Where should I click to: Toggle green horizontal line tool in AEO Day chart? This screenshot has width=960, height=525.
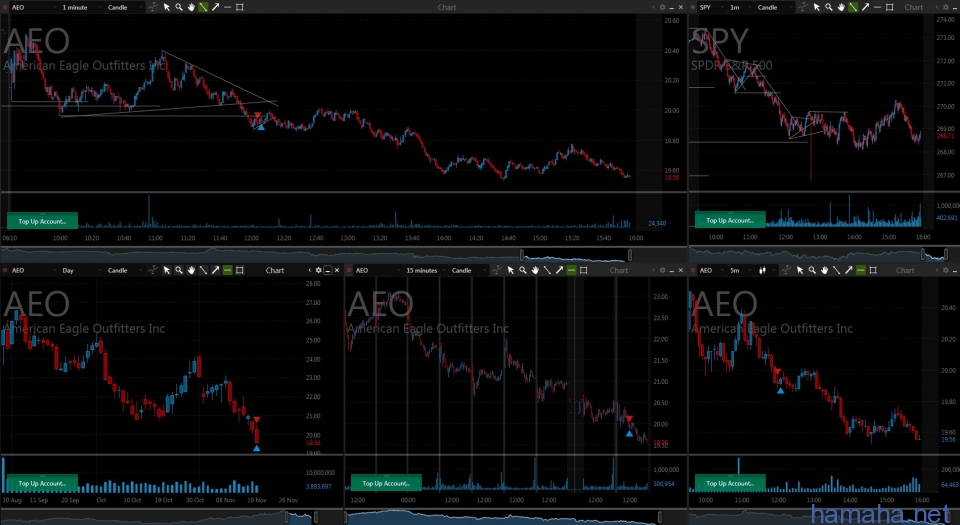[227, 270]
